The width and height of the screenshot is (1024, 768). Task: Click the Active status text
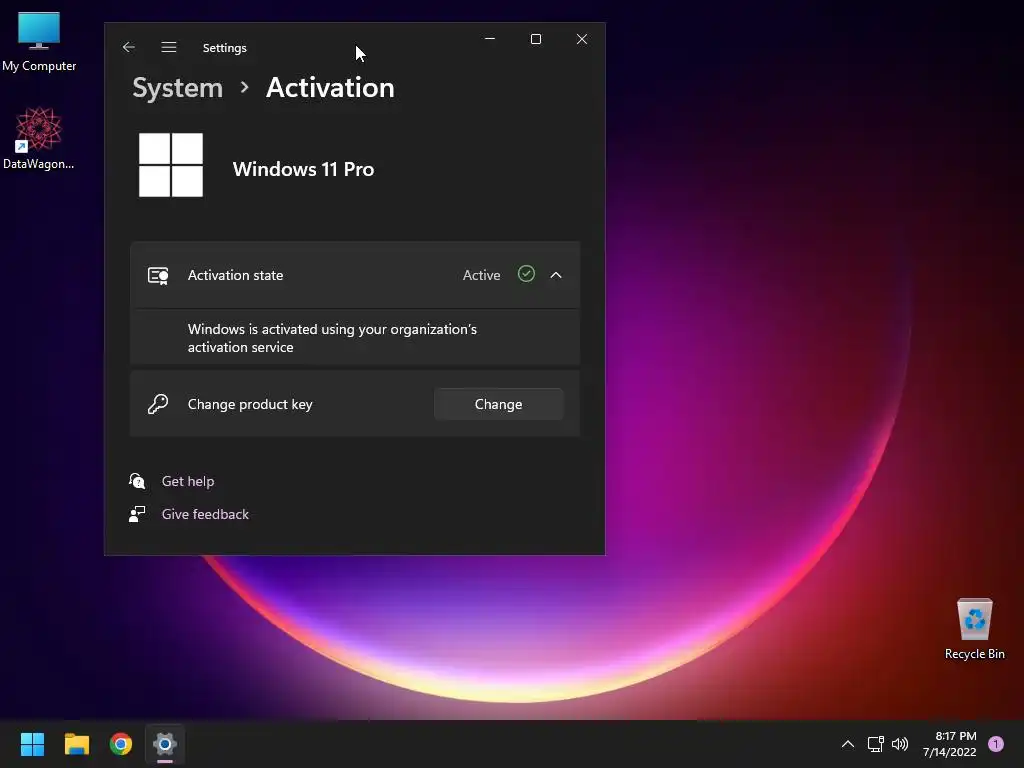481,275
